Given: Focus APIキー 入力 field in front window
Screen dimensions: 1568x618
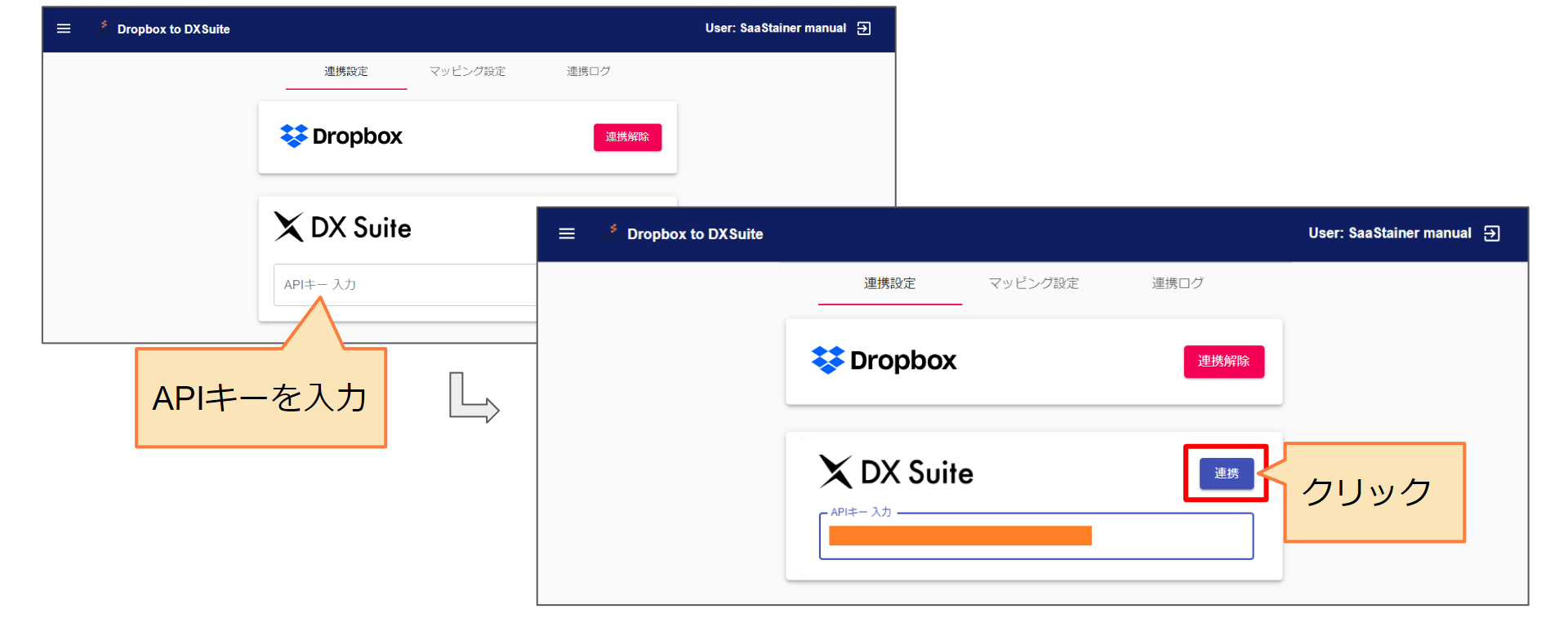Looking at the screenshot, I should click(x=1036, y=536).
